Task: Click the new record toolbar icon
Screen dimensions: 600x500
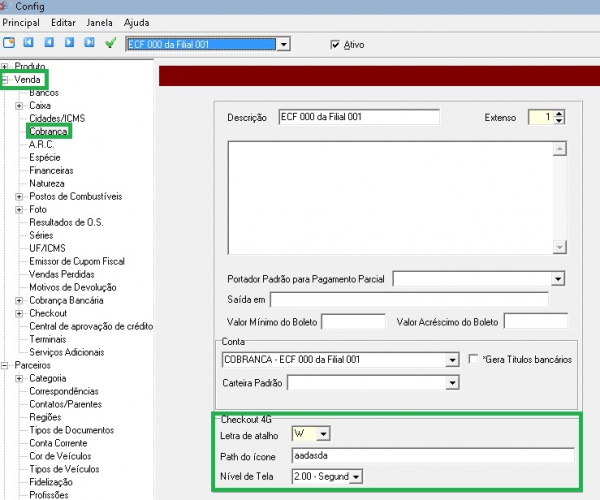Action: pyautogui.click(x=9, y=44)
